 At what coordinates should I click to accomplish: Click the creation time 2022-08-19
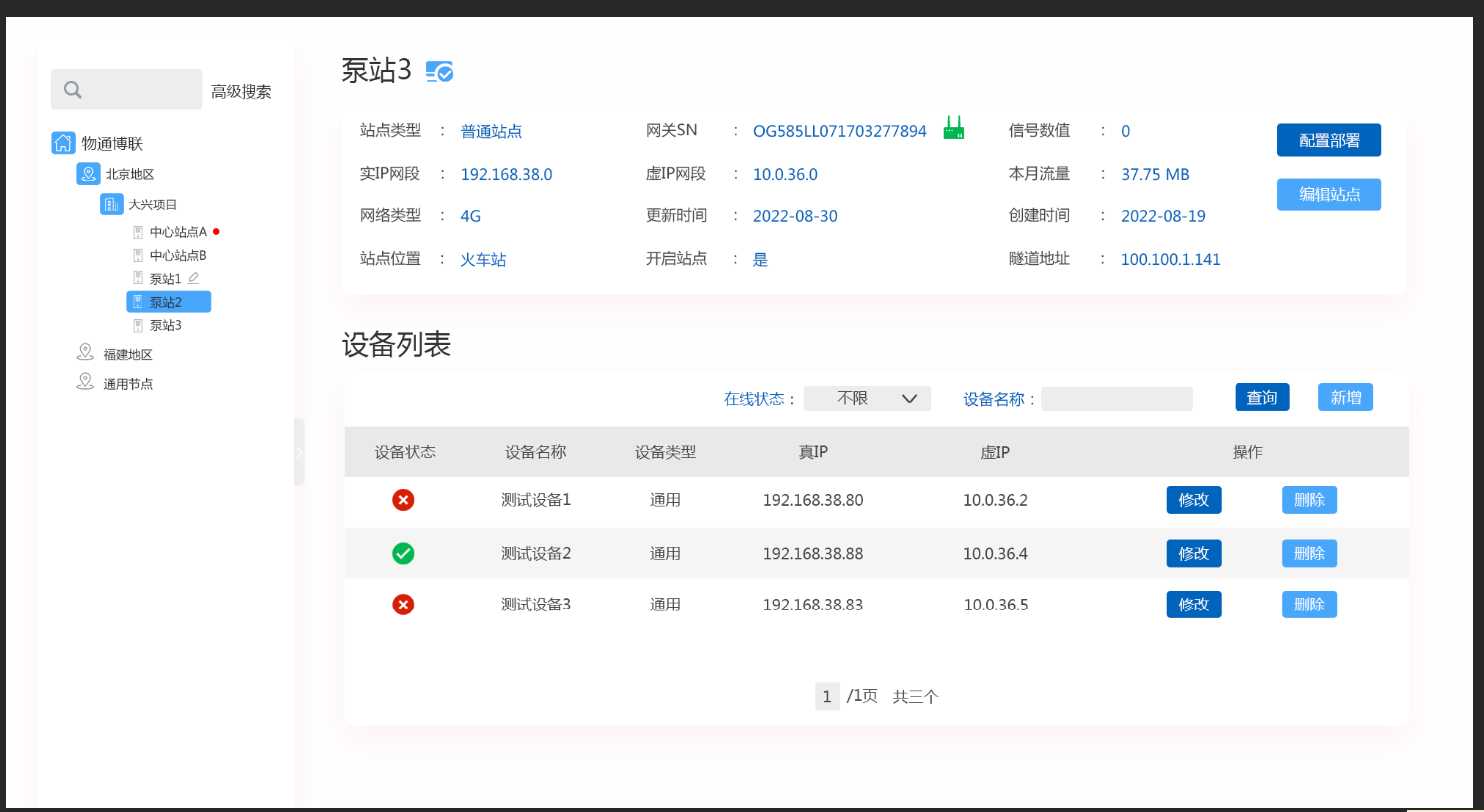point(1163,216)
